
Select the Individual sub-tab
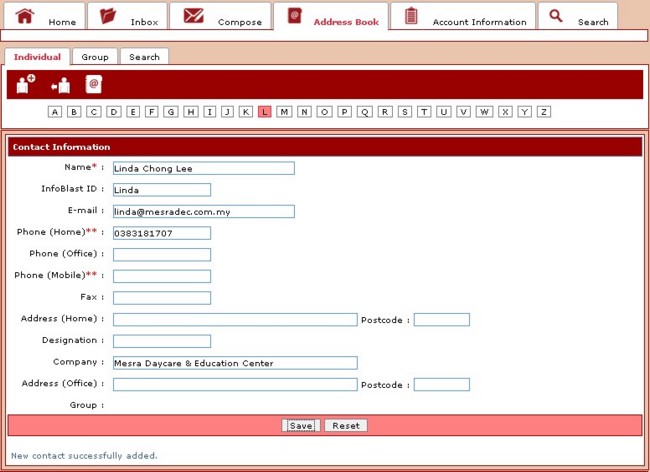pos(37,57)
